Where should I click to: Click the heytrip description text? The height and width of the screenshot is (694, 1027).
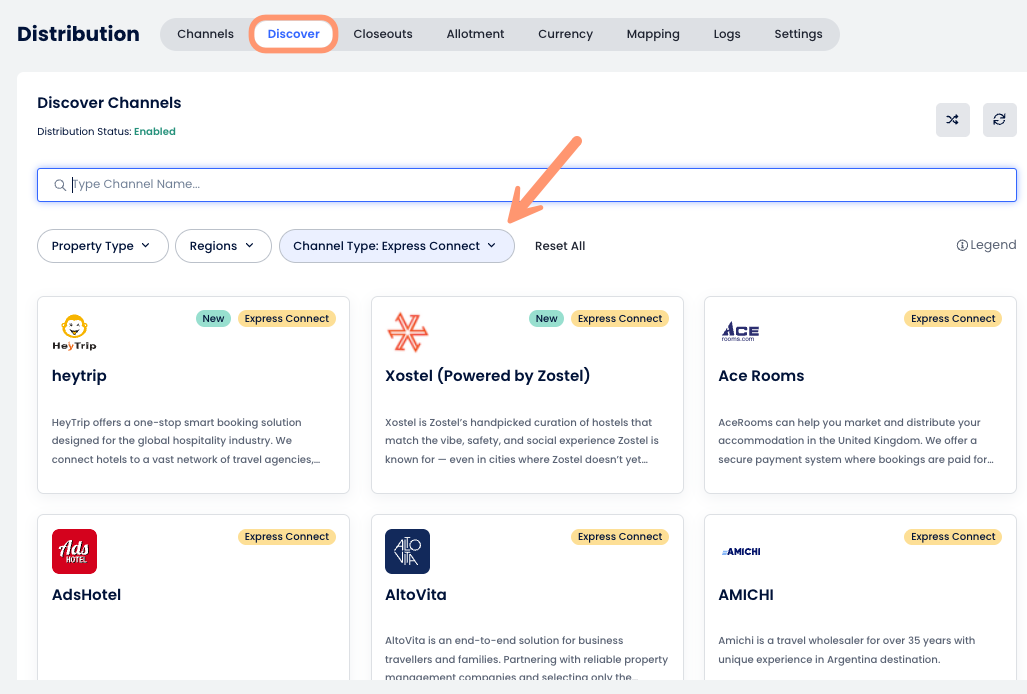point(186,441)
